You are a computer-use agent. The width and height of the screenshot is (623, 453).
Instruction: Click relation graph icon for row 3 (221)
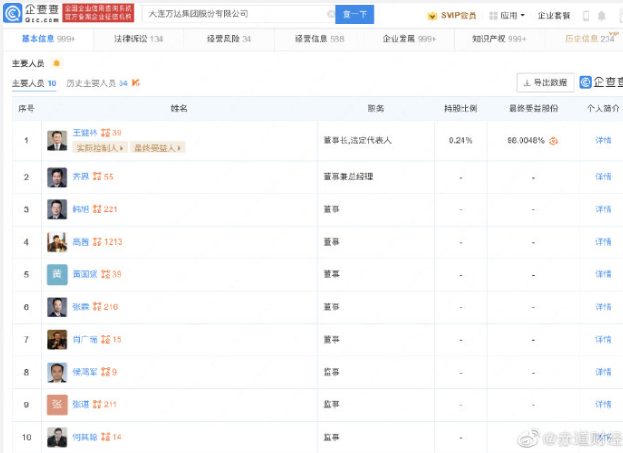click(97, 209)
